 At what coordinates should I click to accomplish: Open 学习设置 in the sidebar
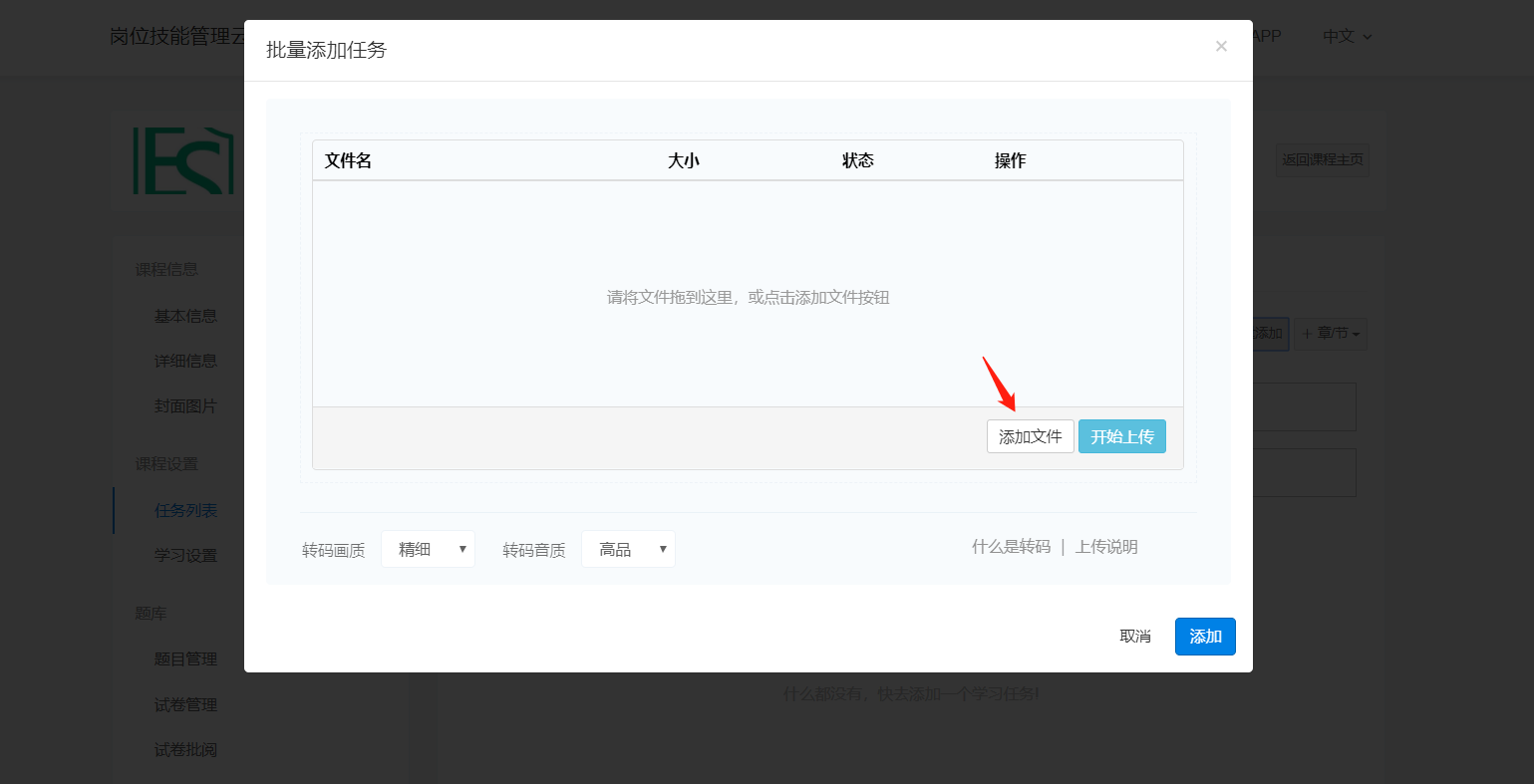coord(185,555)
